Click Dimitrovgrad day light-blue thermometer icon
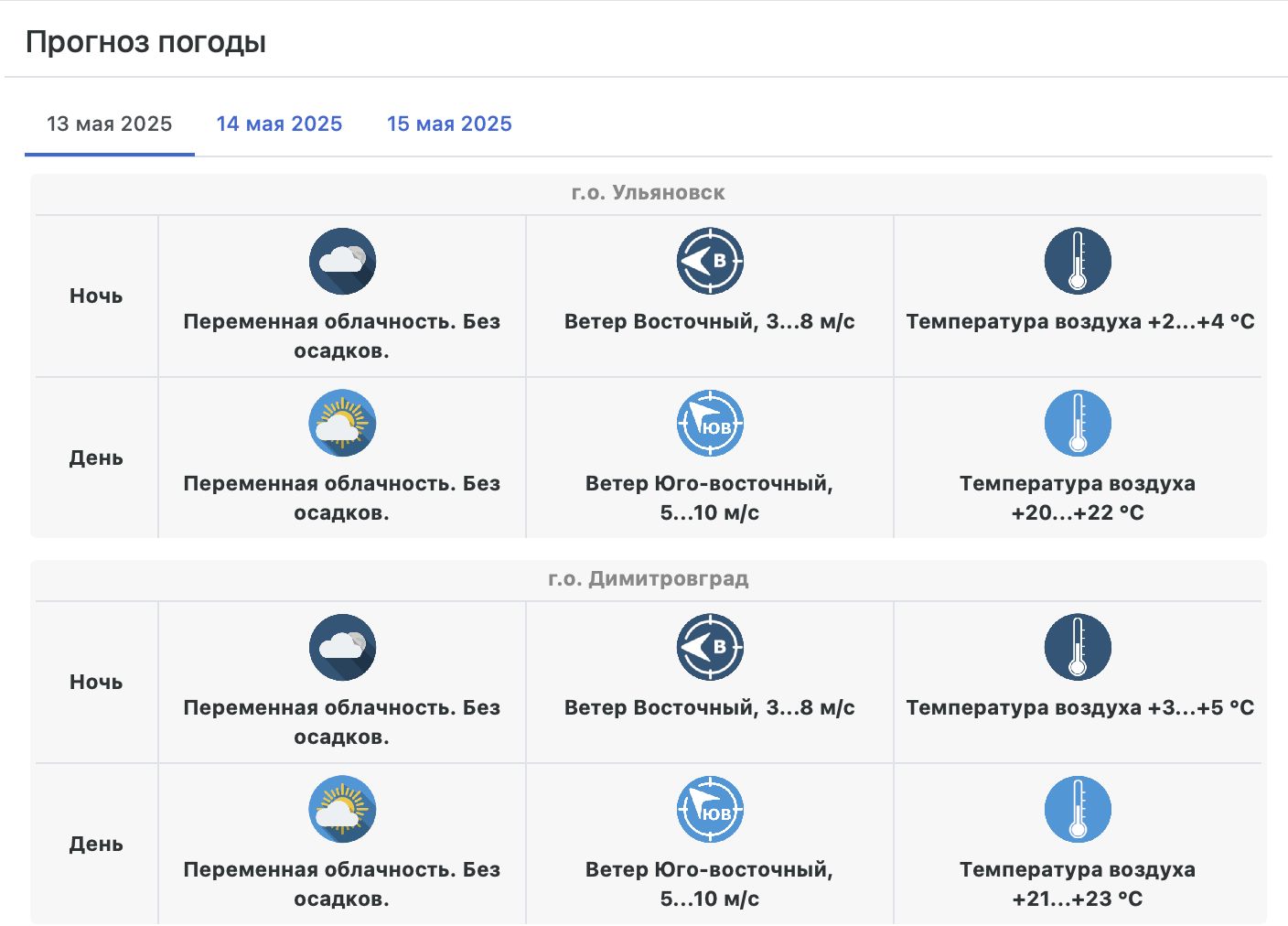The image size is (1288, 926). 1078,809
